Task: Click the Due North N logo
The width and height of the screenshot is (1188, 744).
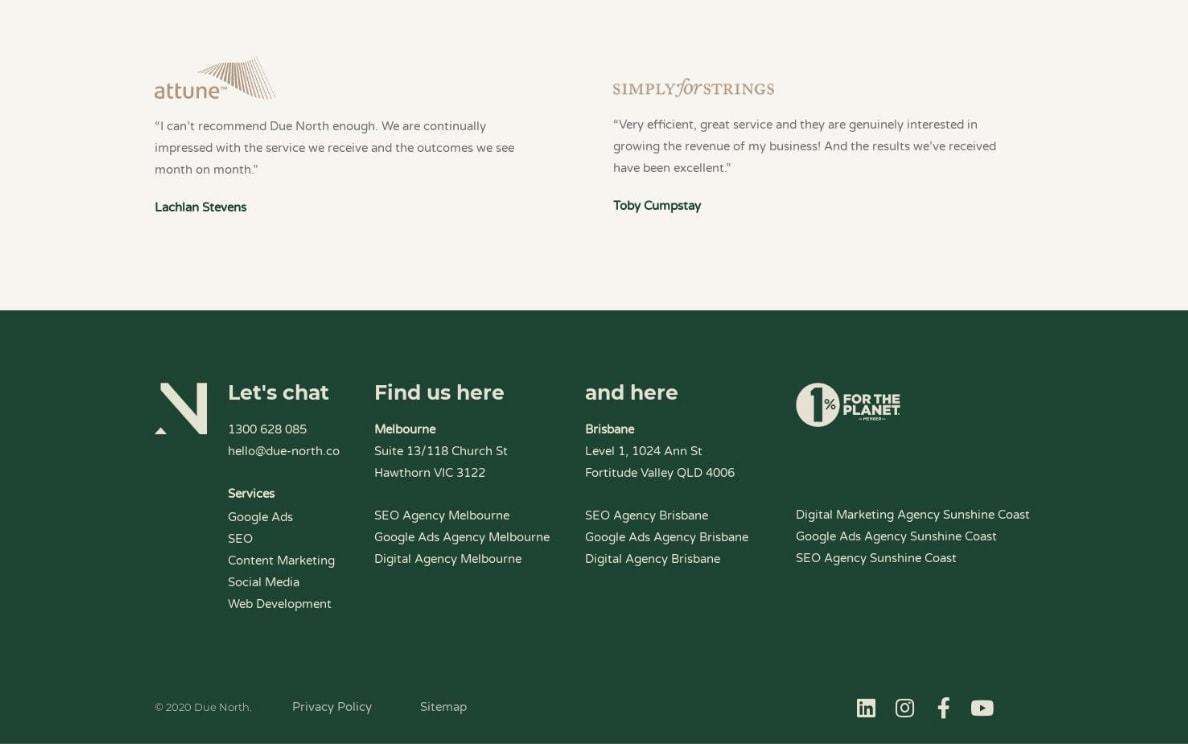Action: pos(181,408)
